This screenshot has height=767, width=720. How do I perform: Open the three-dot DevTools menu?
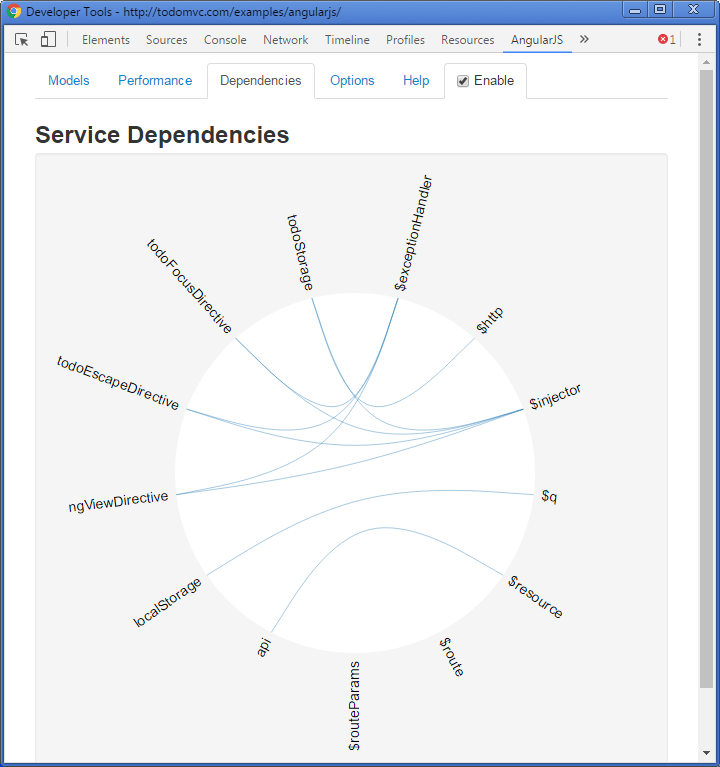click(x=699, y=40)
